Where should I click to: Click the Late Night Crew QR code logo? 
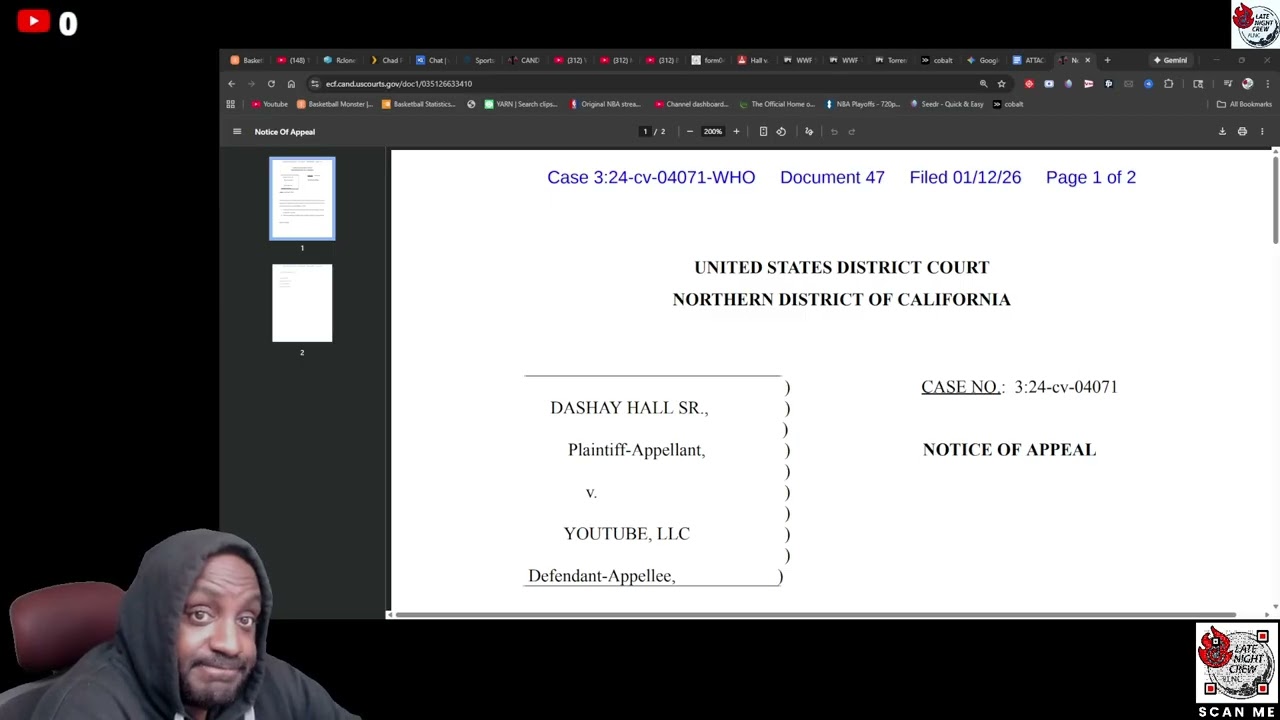(x=1236, y=664)
